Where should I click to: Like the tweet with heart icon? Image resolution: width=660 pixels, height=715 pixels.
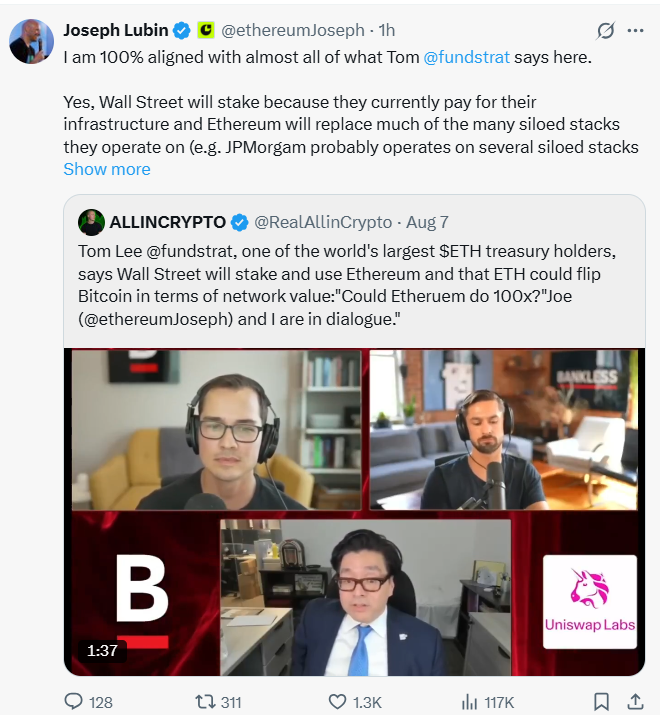pyautogui.click(x=338, y=702)
